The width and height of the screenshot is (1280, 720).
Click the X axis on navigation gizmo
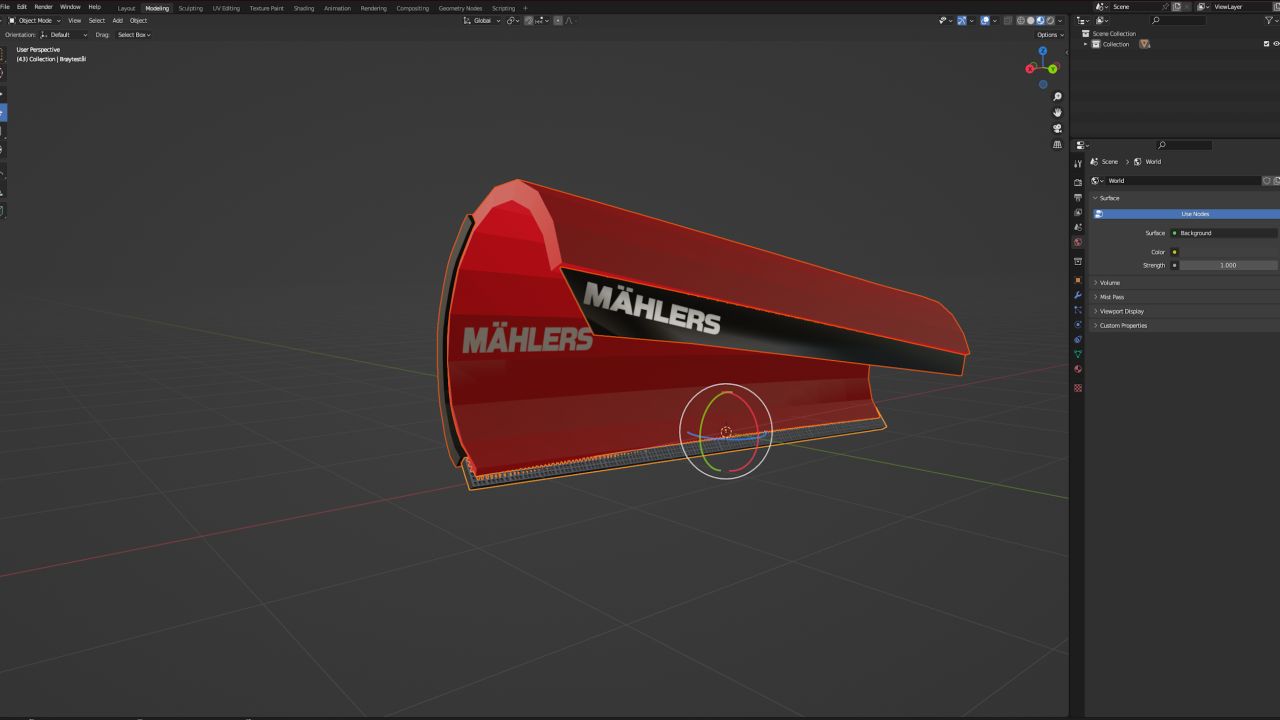click(1030, 69)
